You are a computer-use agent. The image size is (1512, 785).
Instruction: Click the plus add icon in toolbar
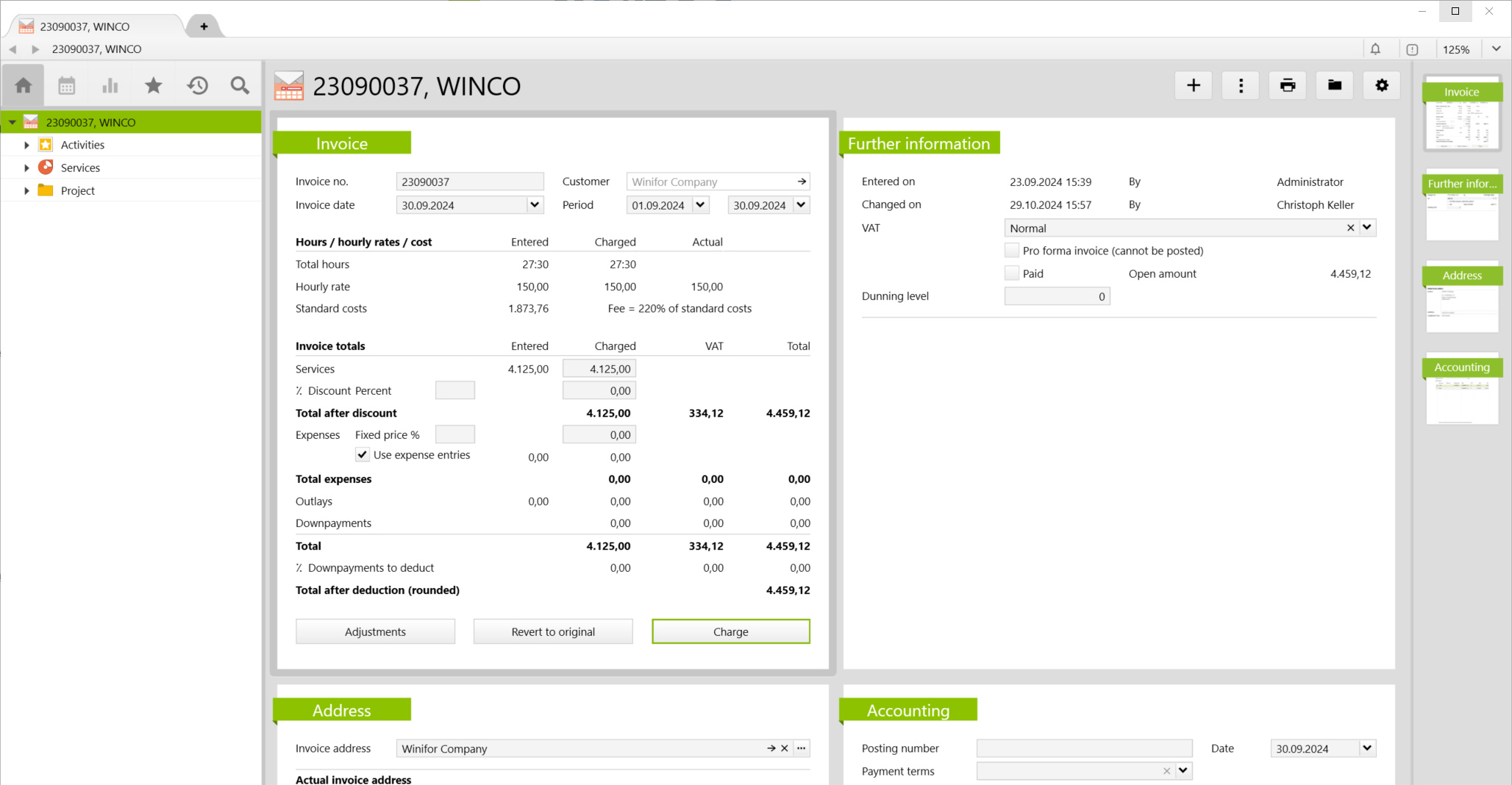1193,86
